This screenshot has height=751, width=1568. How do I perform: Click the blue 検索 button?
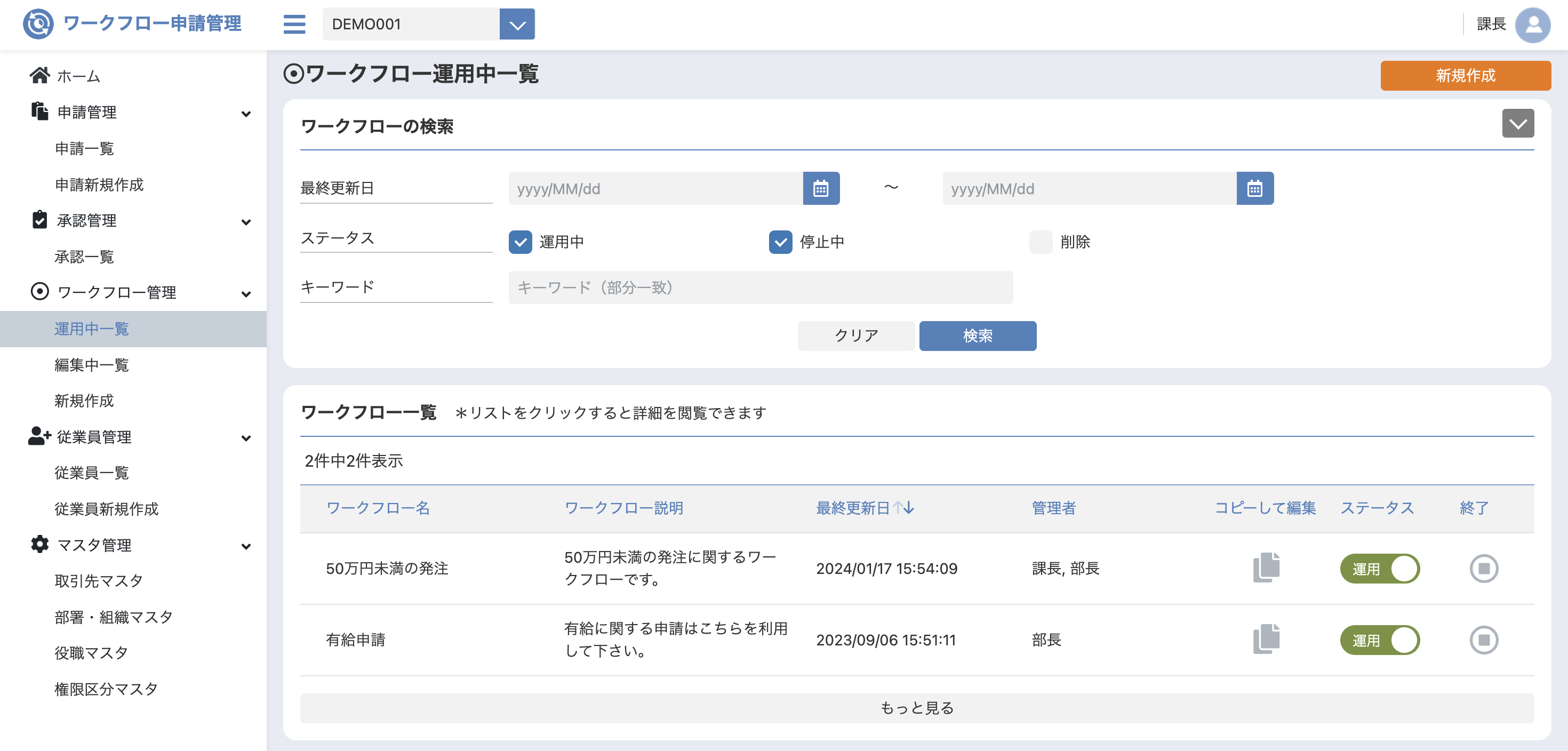pos(978,335)
